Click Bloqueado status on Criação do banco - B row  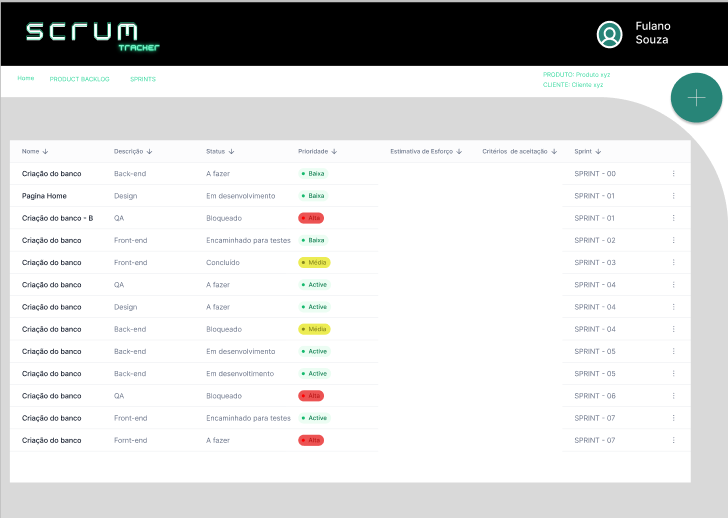224,218
